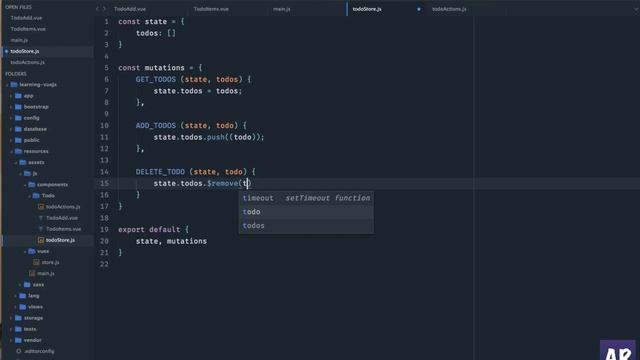
Task: Click the components folder icon
Action: (x=32, y=184)
